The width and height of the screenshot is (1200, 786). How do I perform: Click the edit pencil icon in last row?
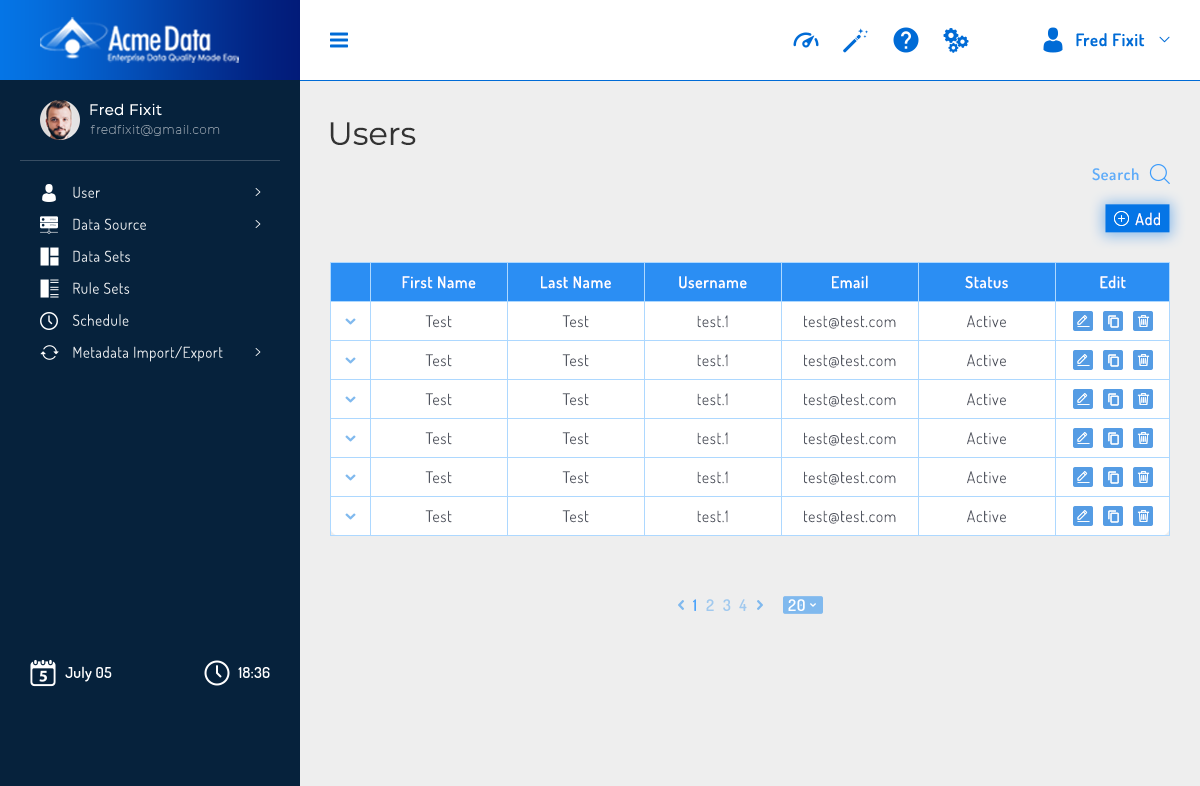1083,516
